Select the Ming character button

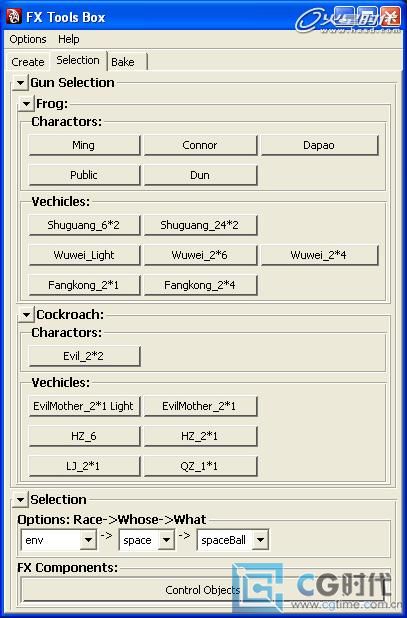pos(84,145)
